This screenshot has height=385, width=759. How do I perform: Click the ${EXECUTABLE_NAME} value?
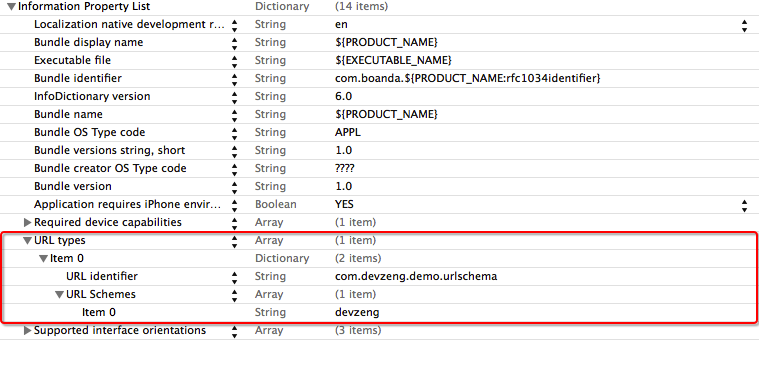point(393,60)
